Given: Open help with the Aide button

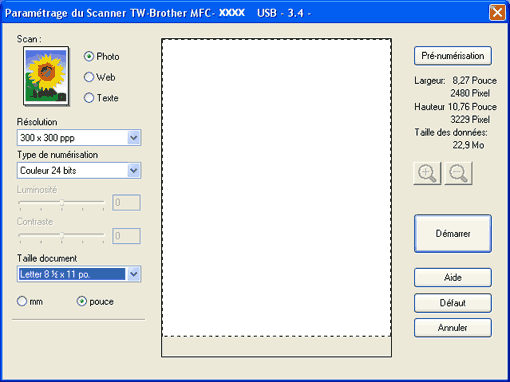Looking at the screenshot, I should click(x=453, y=278).
